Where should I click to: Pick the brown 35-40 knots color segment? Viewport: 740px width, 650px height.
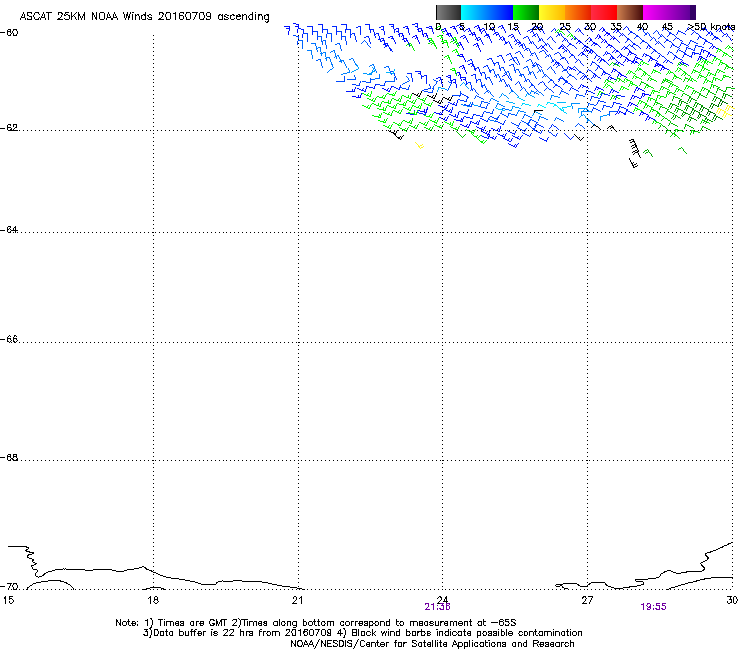point(630,12)
